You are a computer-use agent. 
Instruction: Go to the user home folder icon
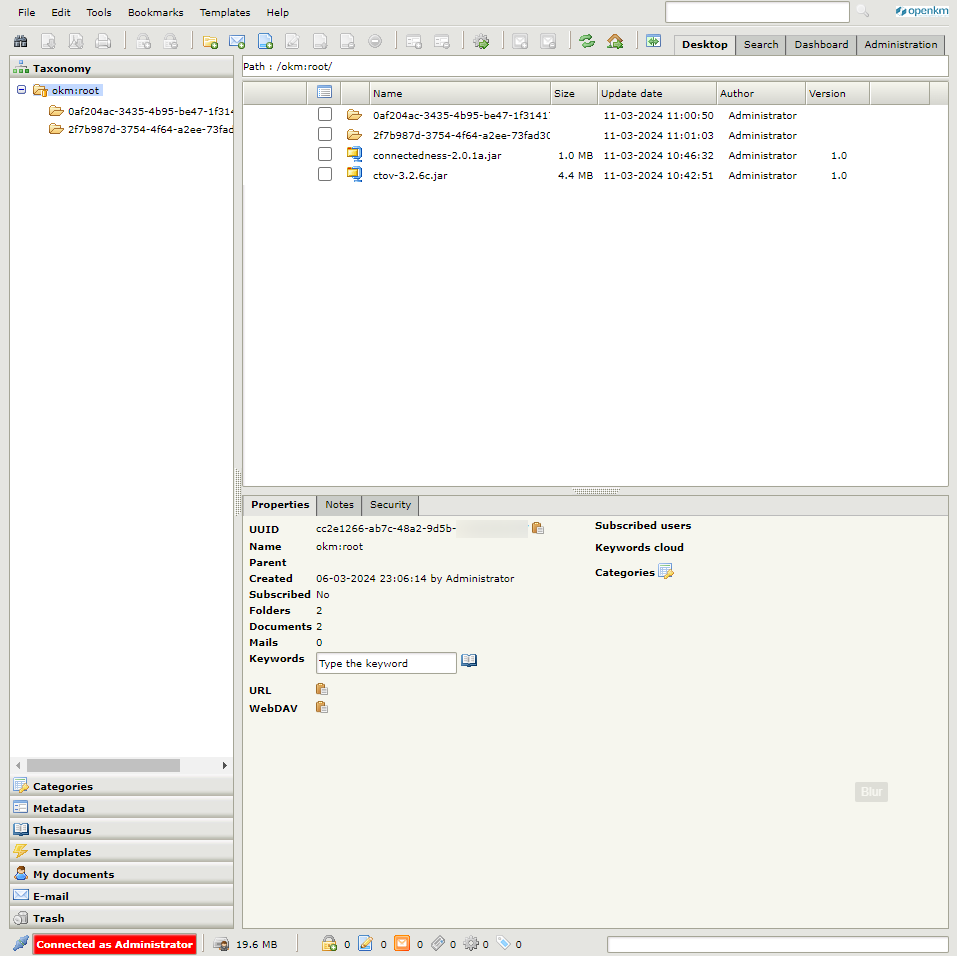click(x=615, y=42)
